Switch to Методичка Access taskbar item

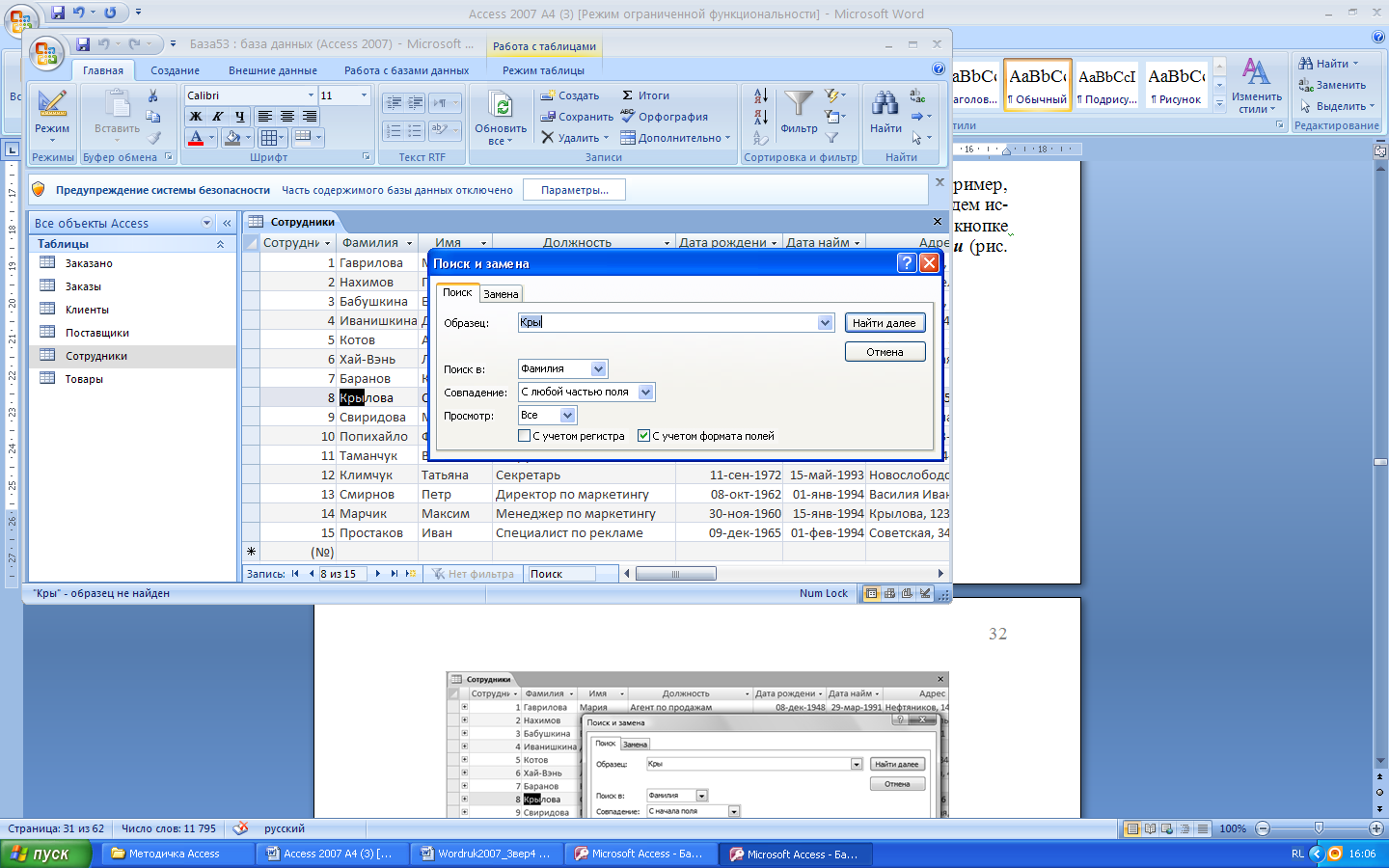click(x=176, y=854)
